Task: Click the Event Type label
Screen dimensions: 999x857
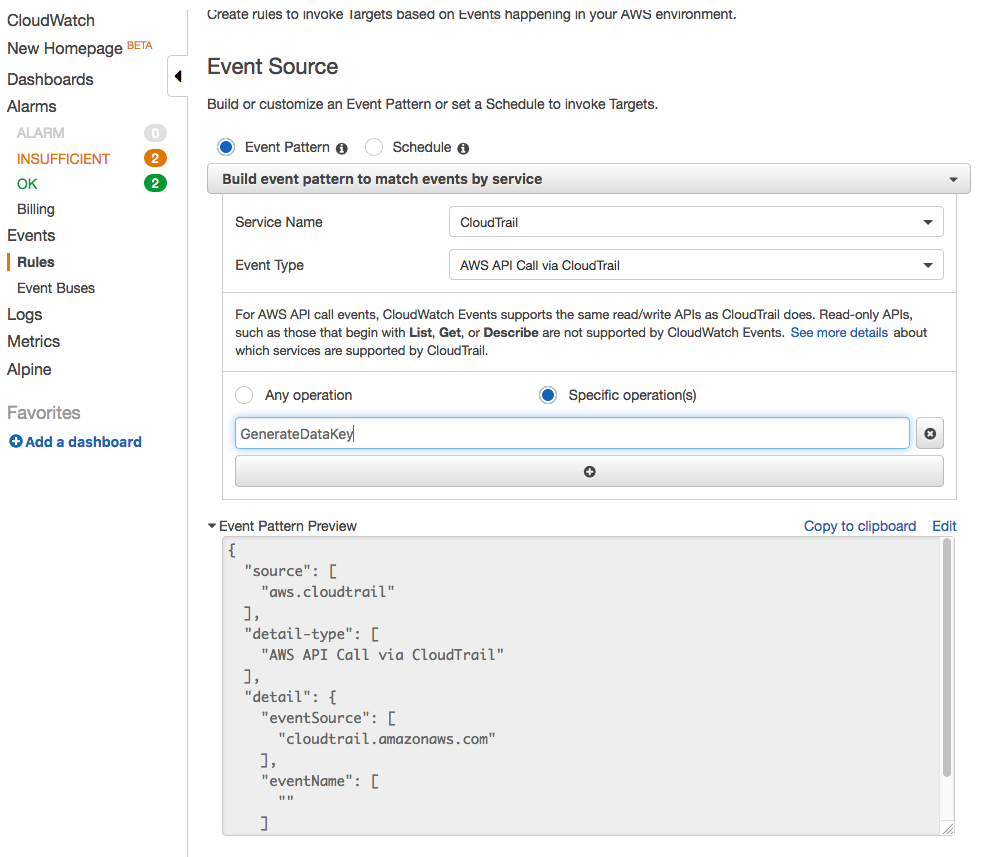Action: [270, 266]
